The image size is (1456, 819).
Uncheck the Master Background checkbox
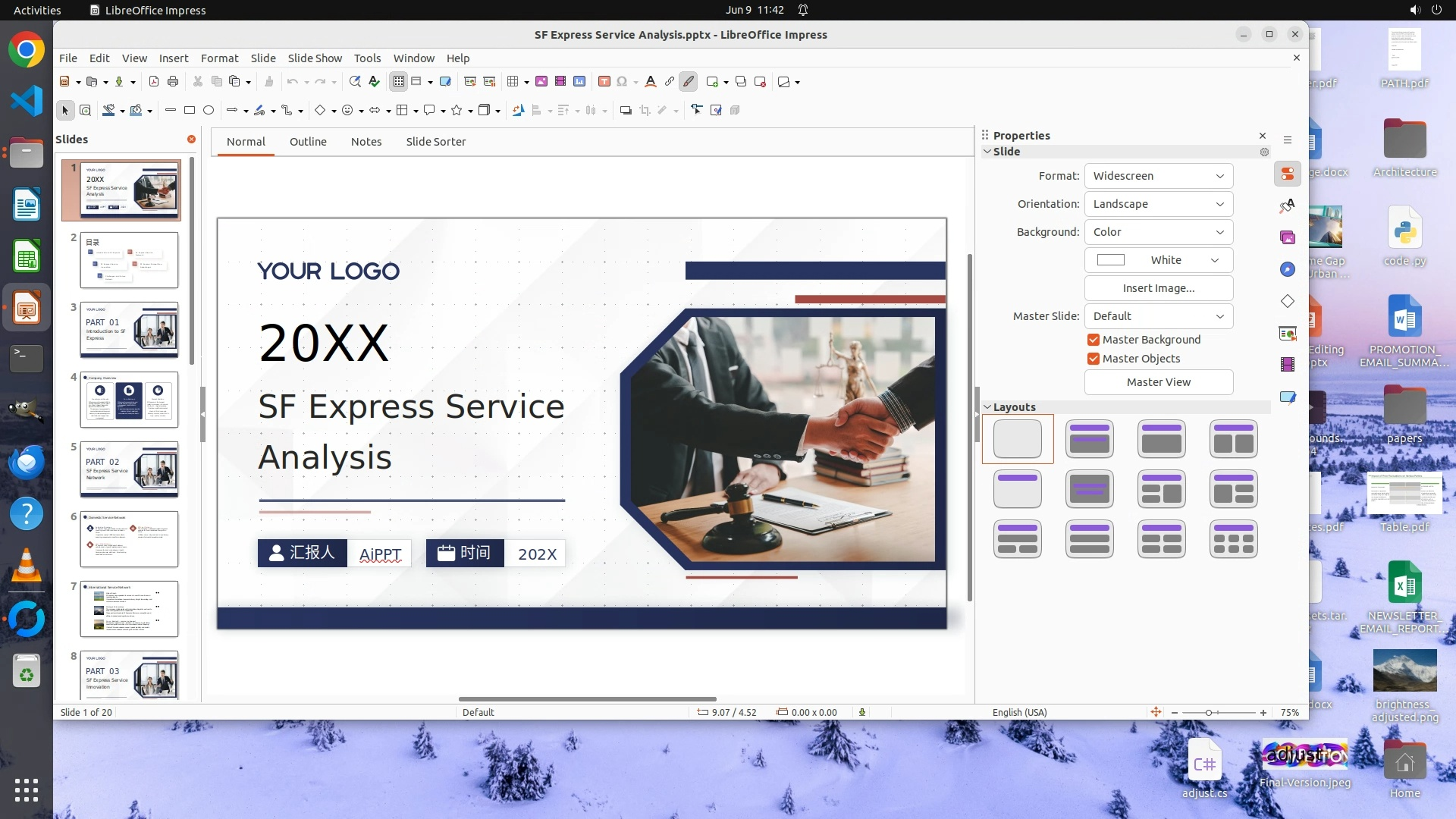(1094, 340)
